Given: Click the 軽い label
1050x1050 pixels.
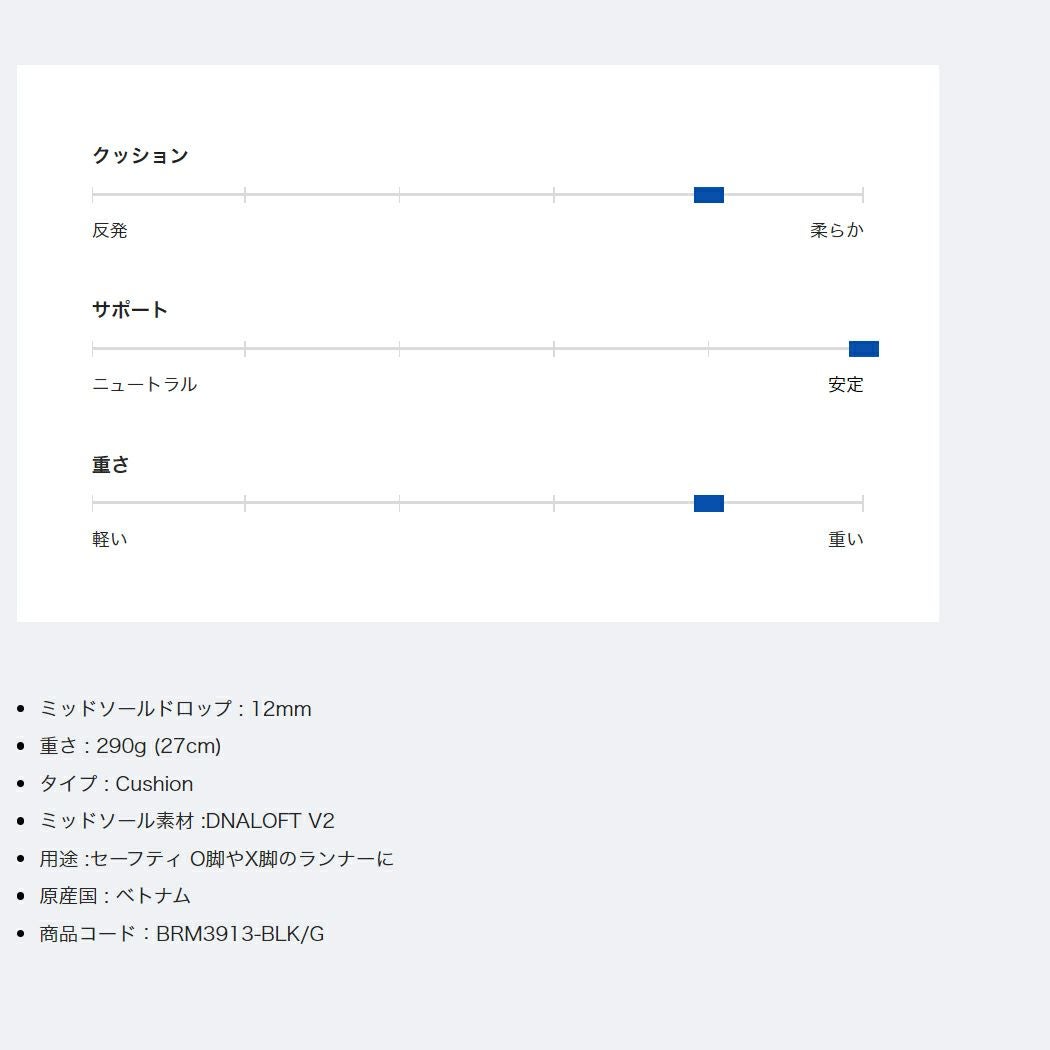Looking at the screenshot, I should pyautogui.click(x=110, y=540).
